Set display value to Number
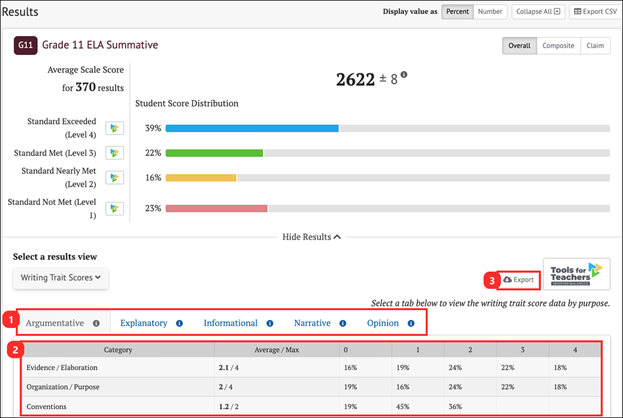623x418 pixels. coord(490,12)
